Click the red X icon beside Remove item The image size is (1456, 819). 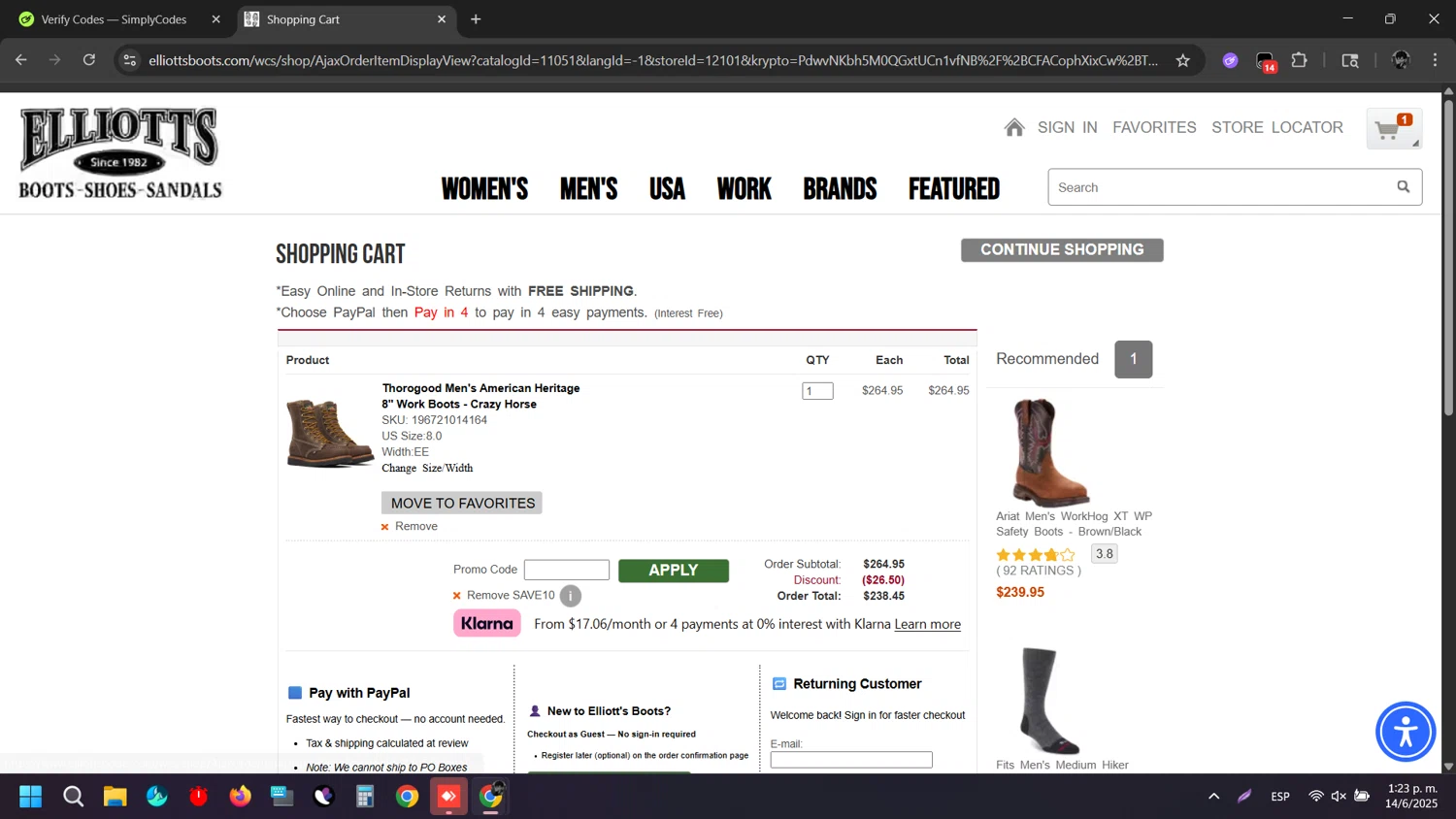click(384, 527)
